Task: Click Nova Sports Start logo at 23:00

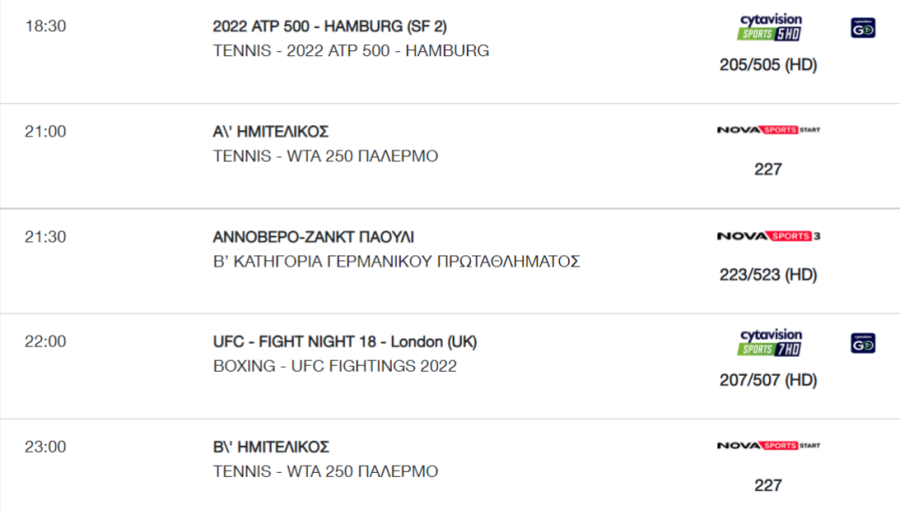Action: point(769,445)
